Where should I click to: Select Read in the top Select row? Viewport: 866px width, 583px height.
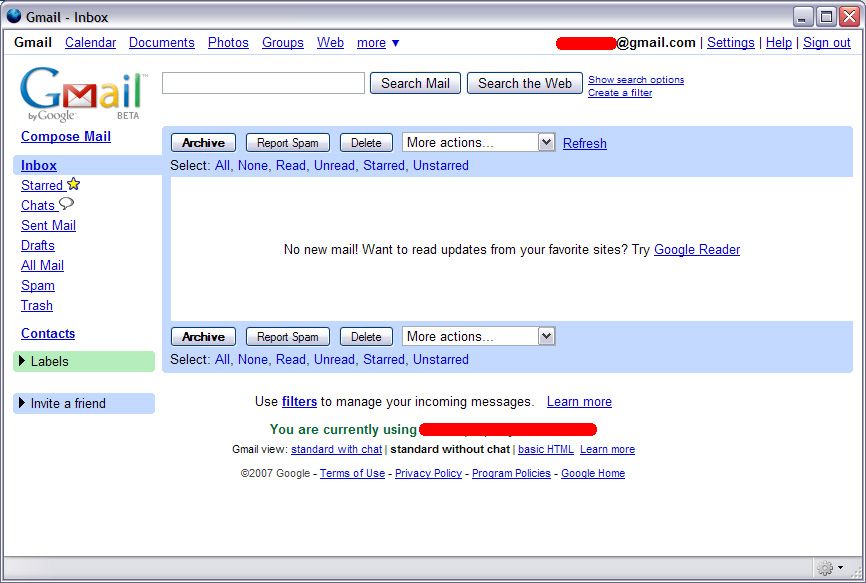pos(291,166)
